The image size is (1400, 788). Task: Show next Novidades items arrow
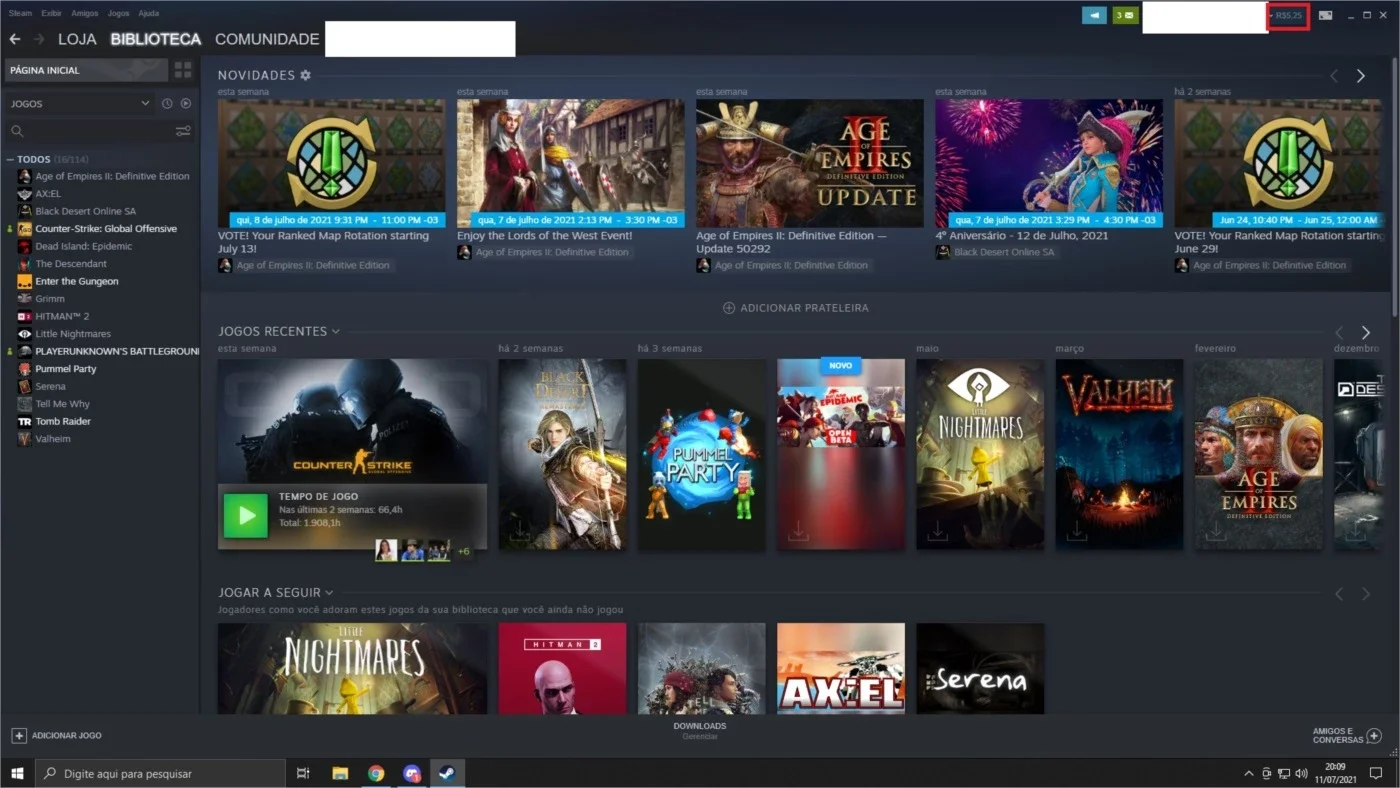(x=1360, y=76)
